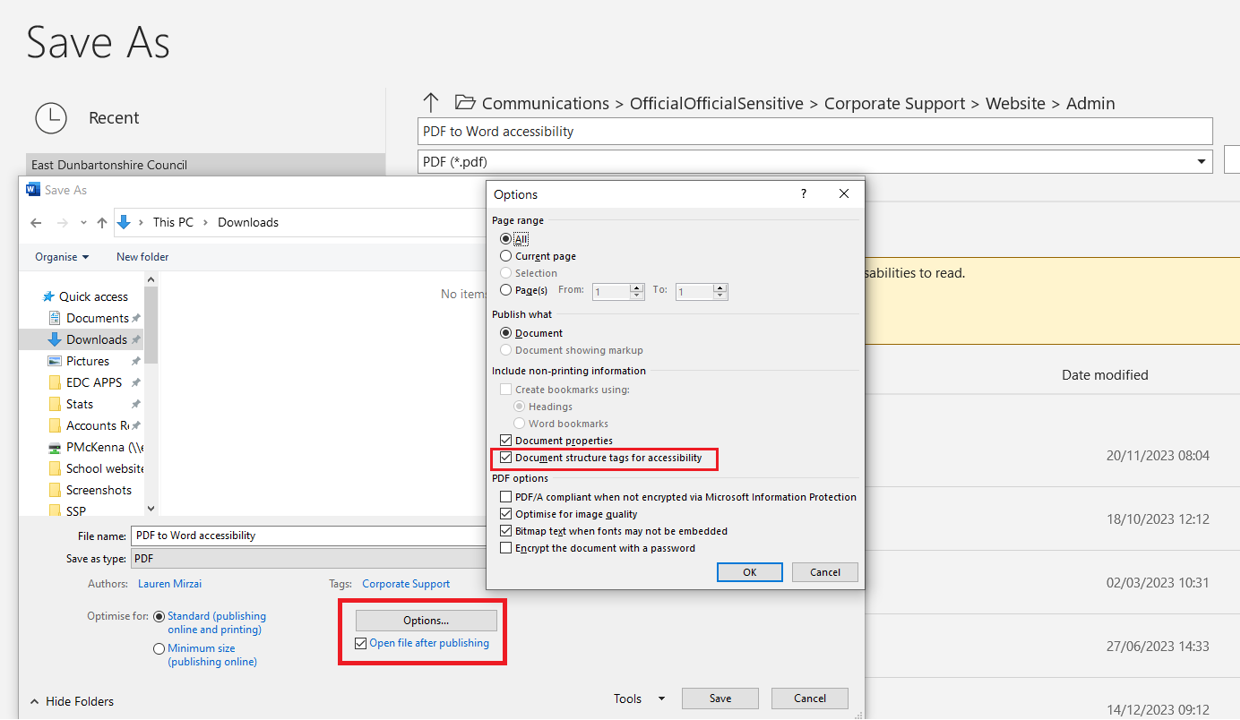
Task: Click the Options... button
Action: [426, 620]
